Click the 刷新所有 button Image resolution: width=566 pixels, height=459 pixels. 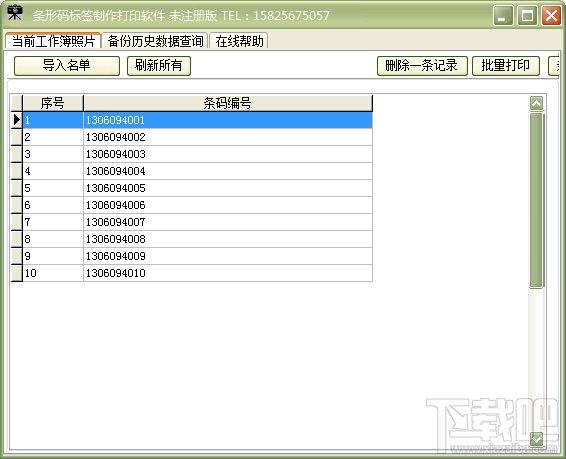[x=159, y=66]
